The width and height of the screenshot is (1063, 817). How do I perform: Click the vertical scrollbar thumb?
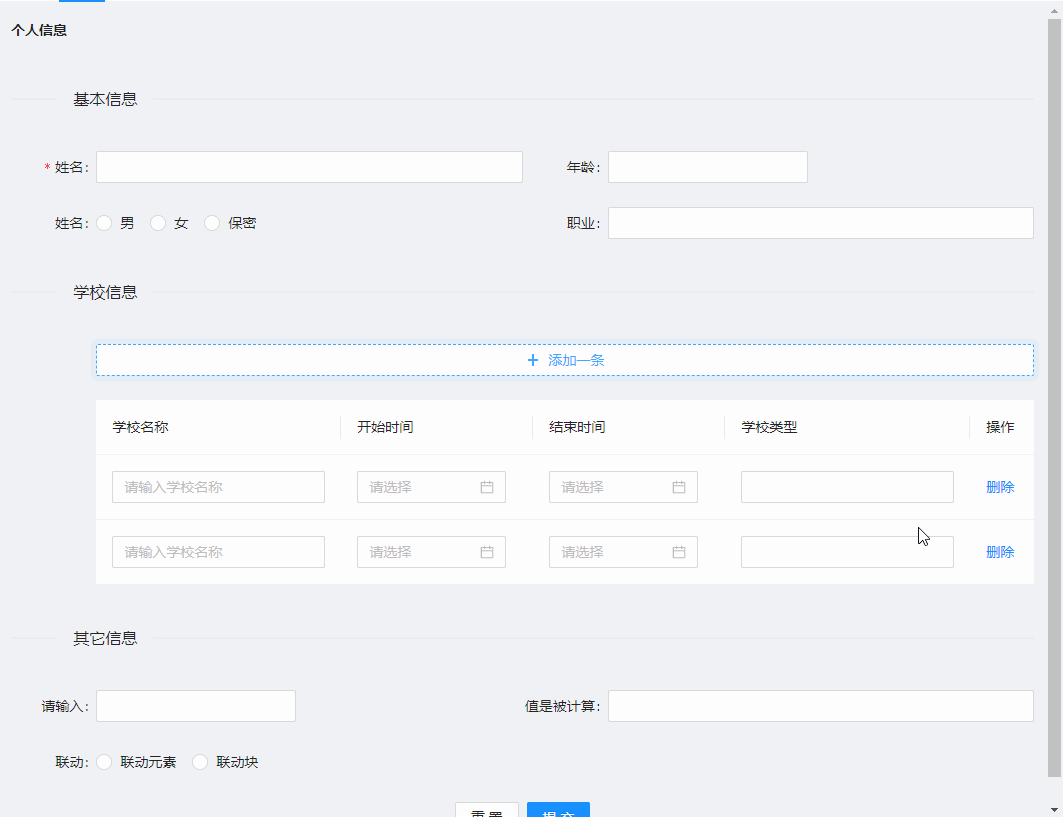click(x=1054, y=397)
